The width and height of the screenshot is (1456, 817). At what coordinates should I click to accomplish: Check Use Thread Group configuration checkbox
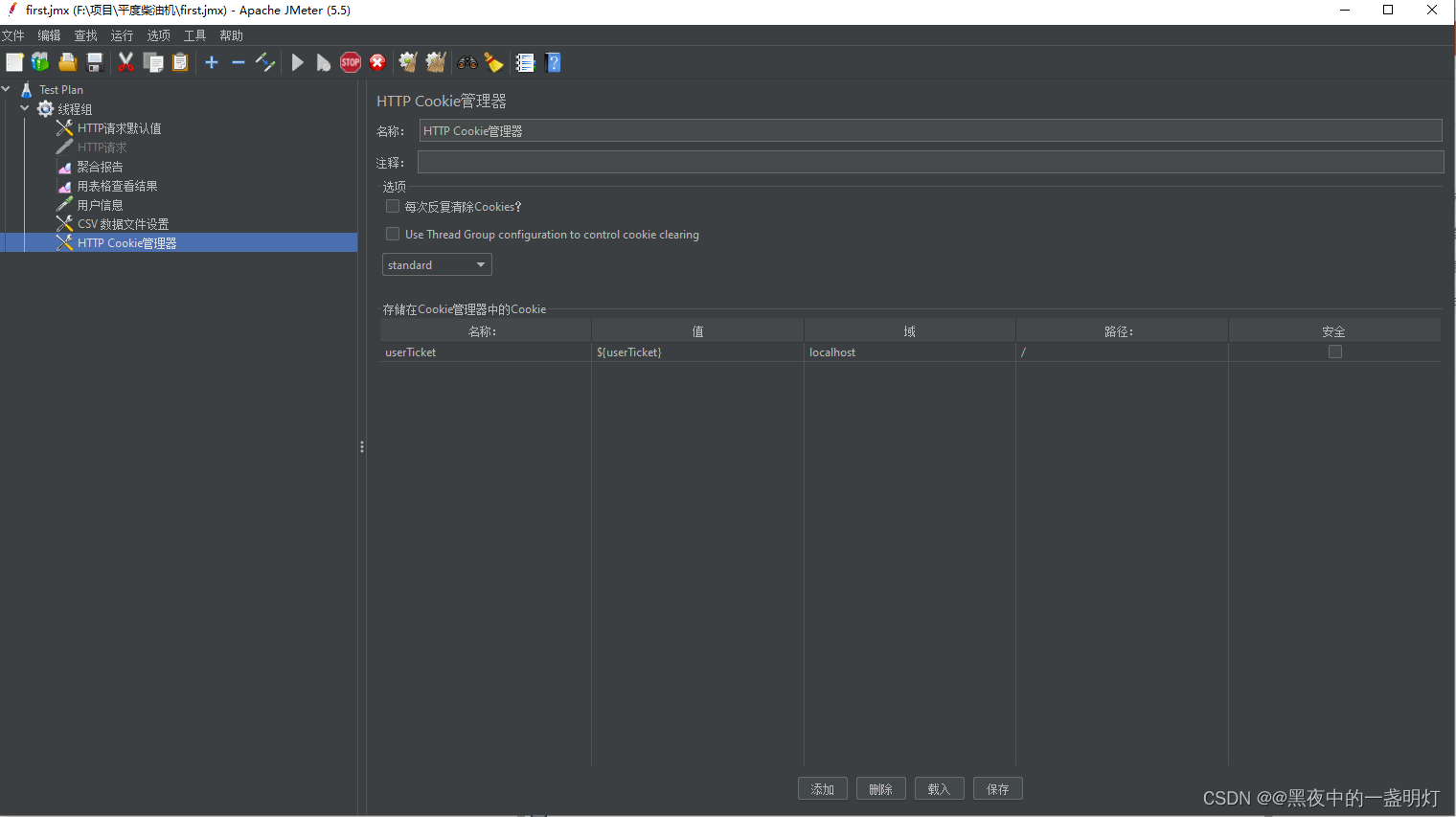click(x=393, y=234)
